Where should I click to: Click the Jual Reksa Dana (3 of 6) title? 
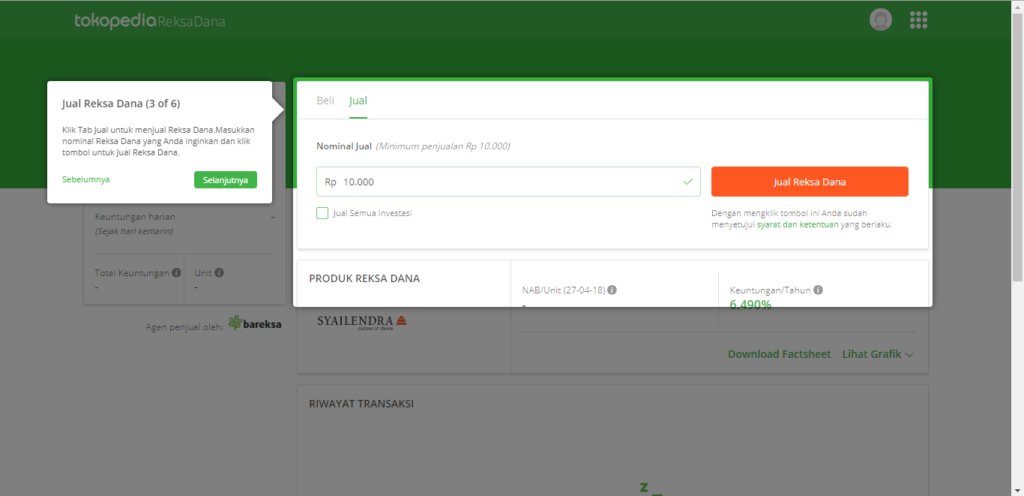click(121, 103)
